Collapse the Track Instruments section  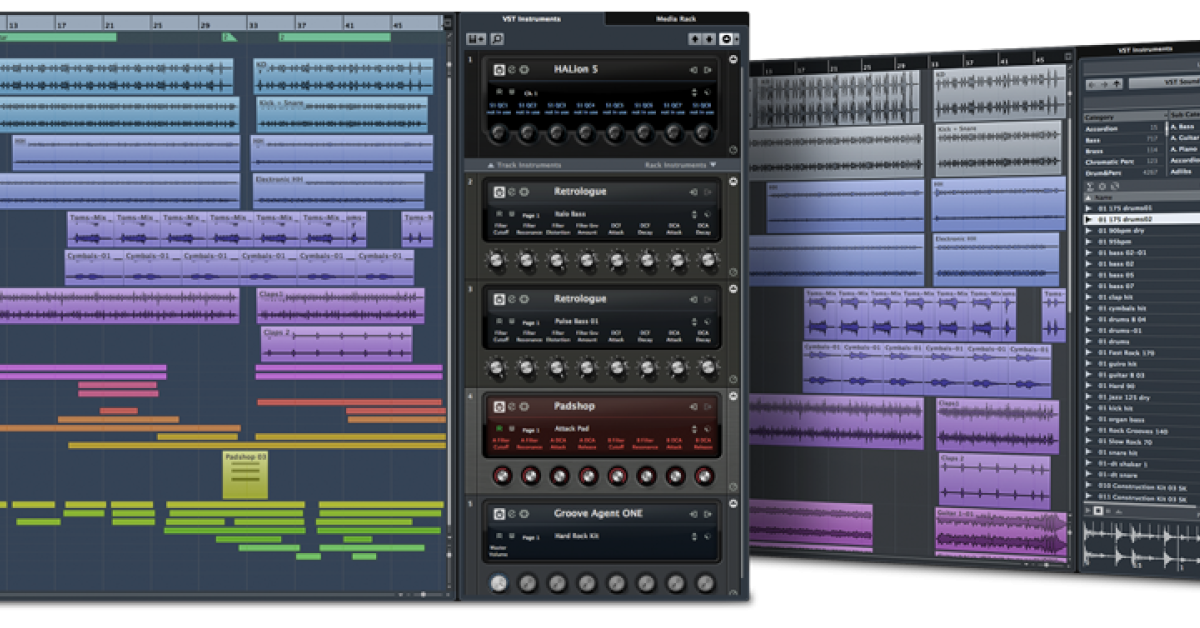[x=525, y=165]
